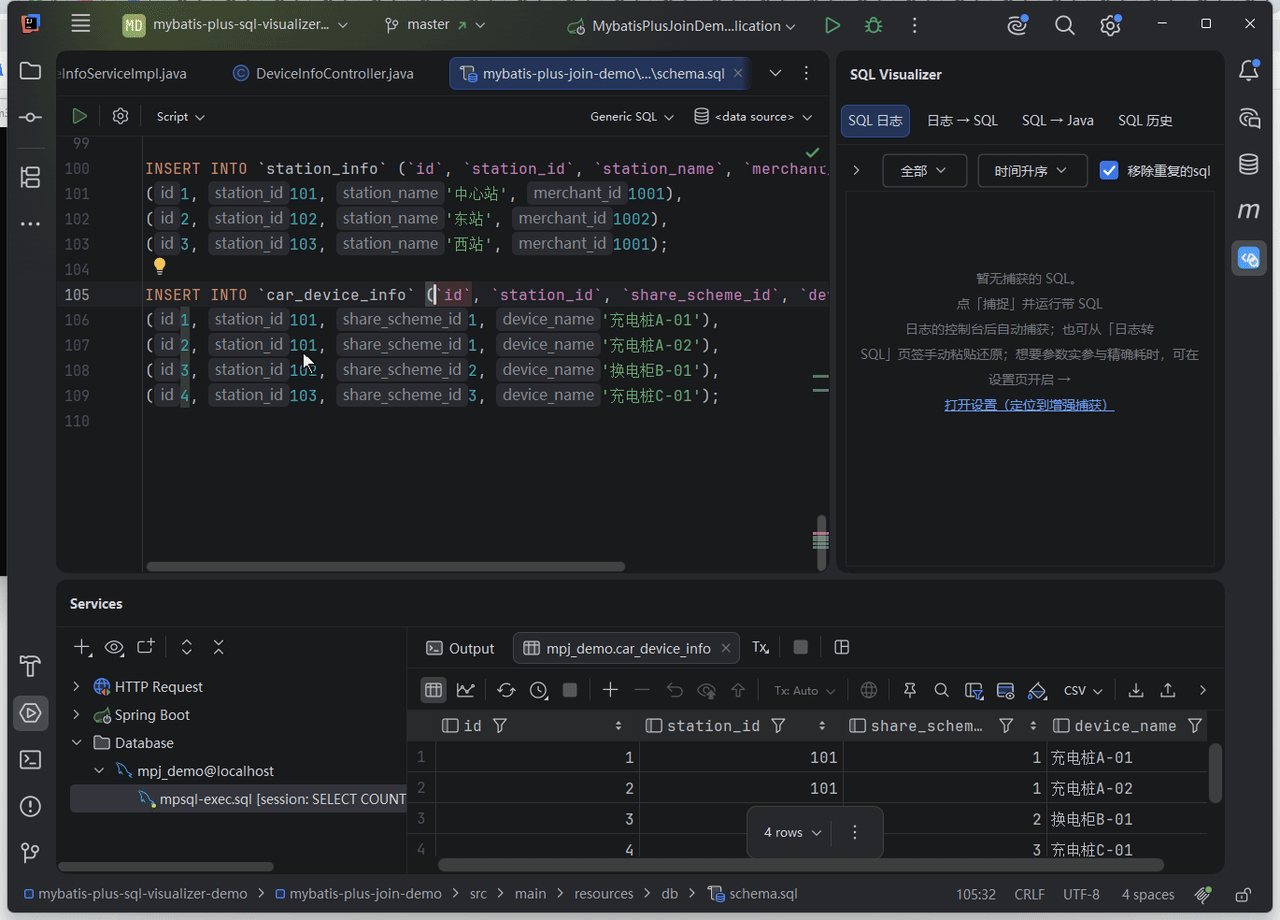Viewport: 1280px width, 920px height.
Task: Open Search Everywhere magnifier in title bar
Action: click(x=1064, y=26)
